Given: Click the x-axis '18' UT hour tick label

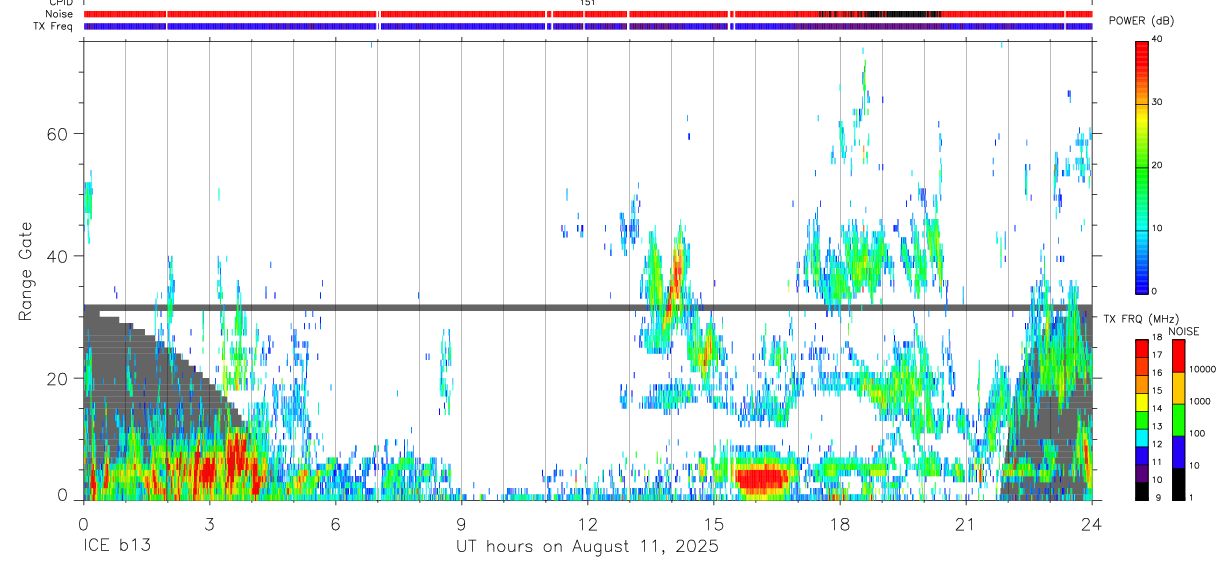Looking at the screenshot, I should click(840, 525).
